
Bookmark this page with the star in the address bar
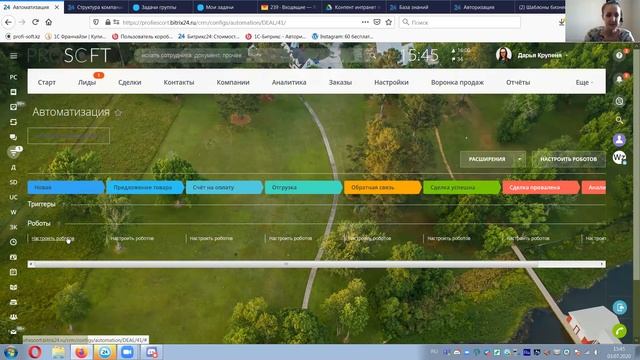(x=389, y=22)
